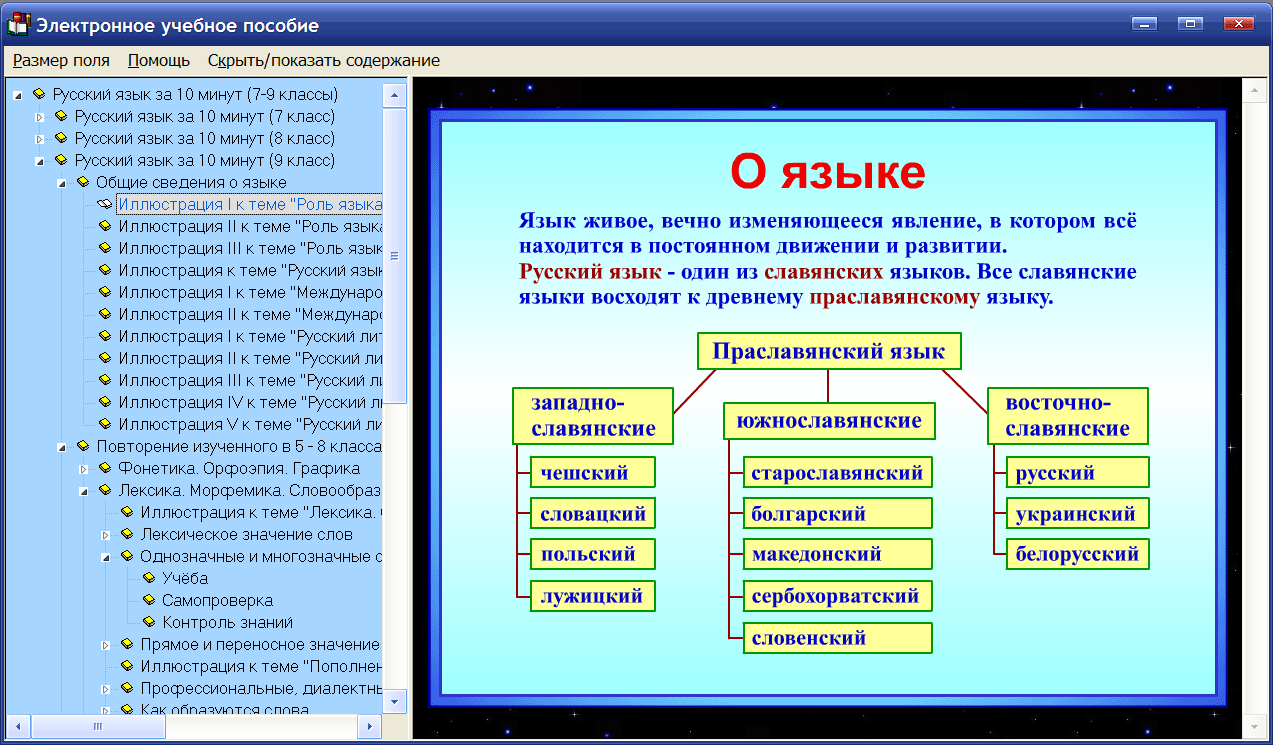Expand 'Русский язык за 10 минут (7 класс)'
This screenshot has width=1273, height=745.
pos(40,116)
